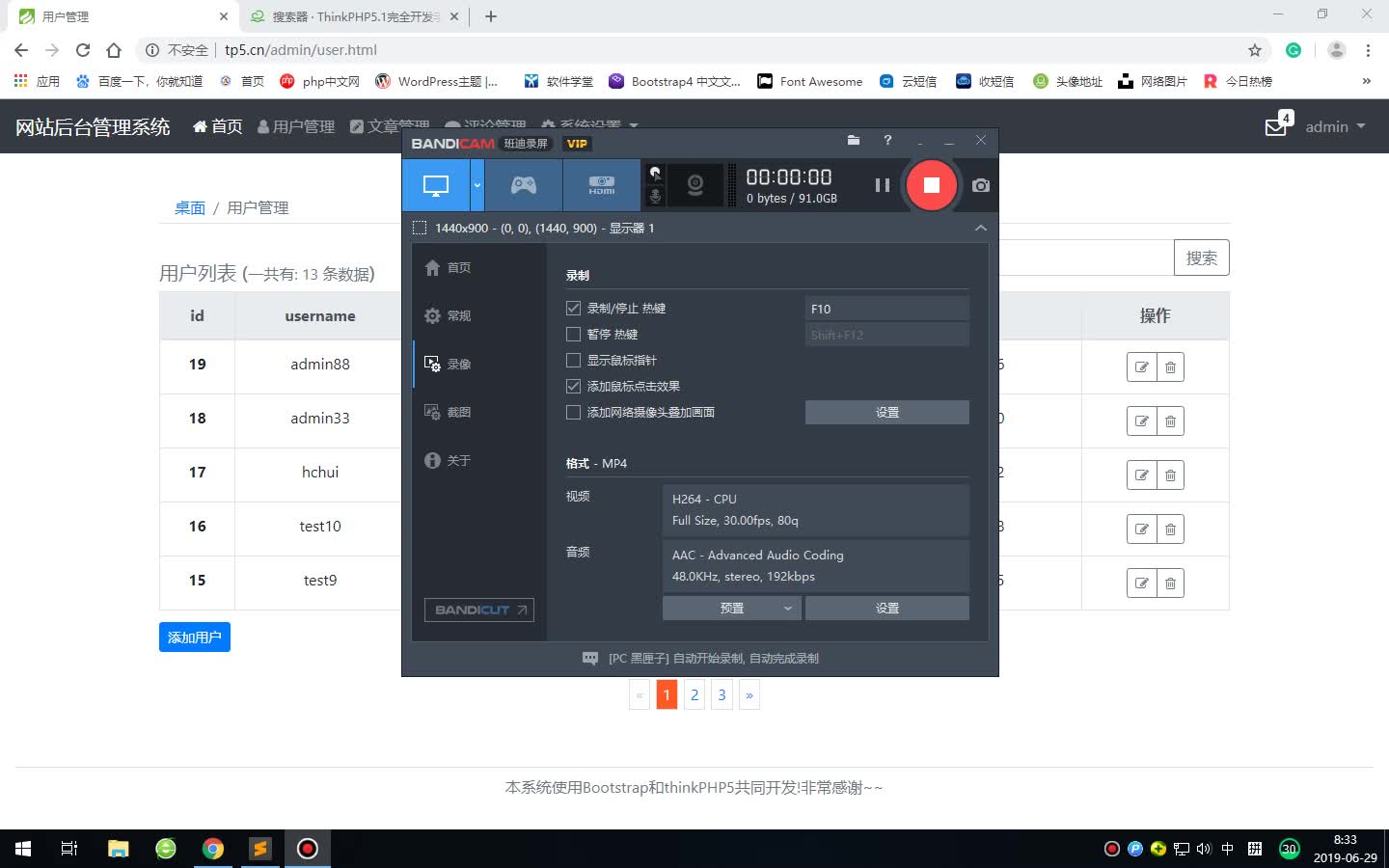Open Chrome three-dot menu

tap(1368, 50)
